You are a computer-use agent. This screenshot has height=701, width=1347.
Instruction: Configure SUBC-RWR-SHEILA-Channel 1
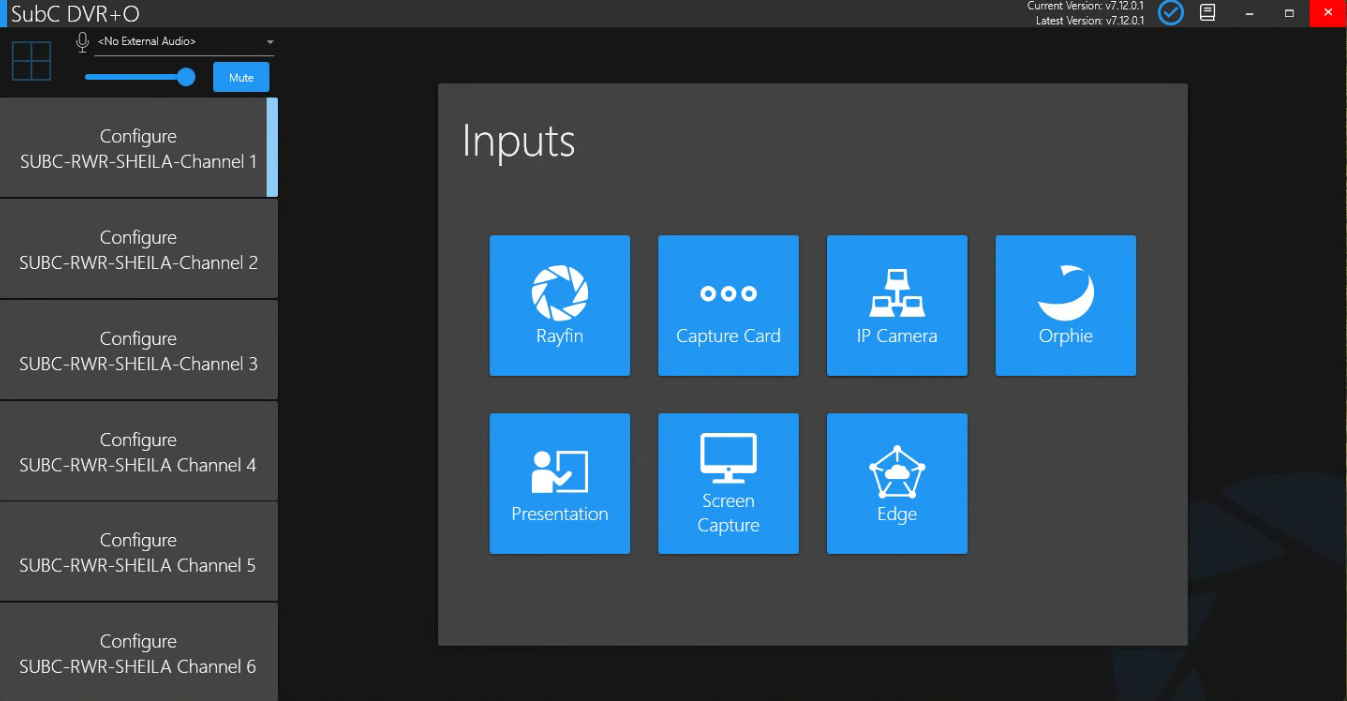[x=138, y=148]
